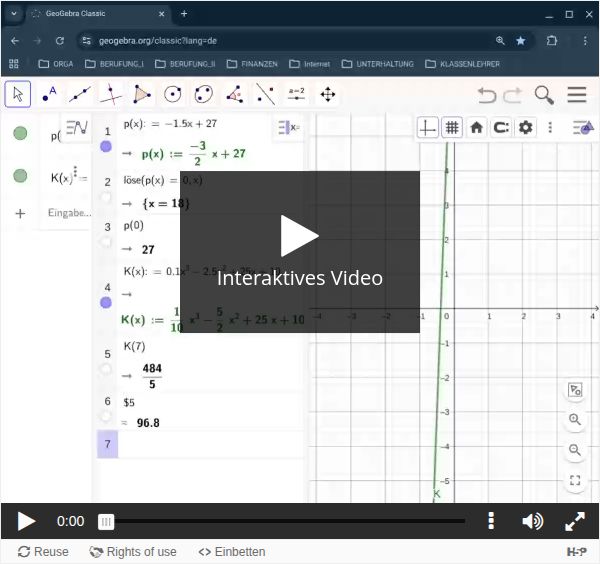Pick the Circle with center tool

(x=173, y=95)
